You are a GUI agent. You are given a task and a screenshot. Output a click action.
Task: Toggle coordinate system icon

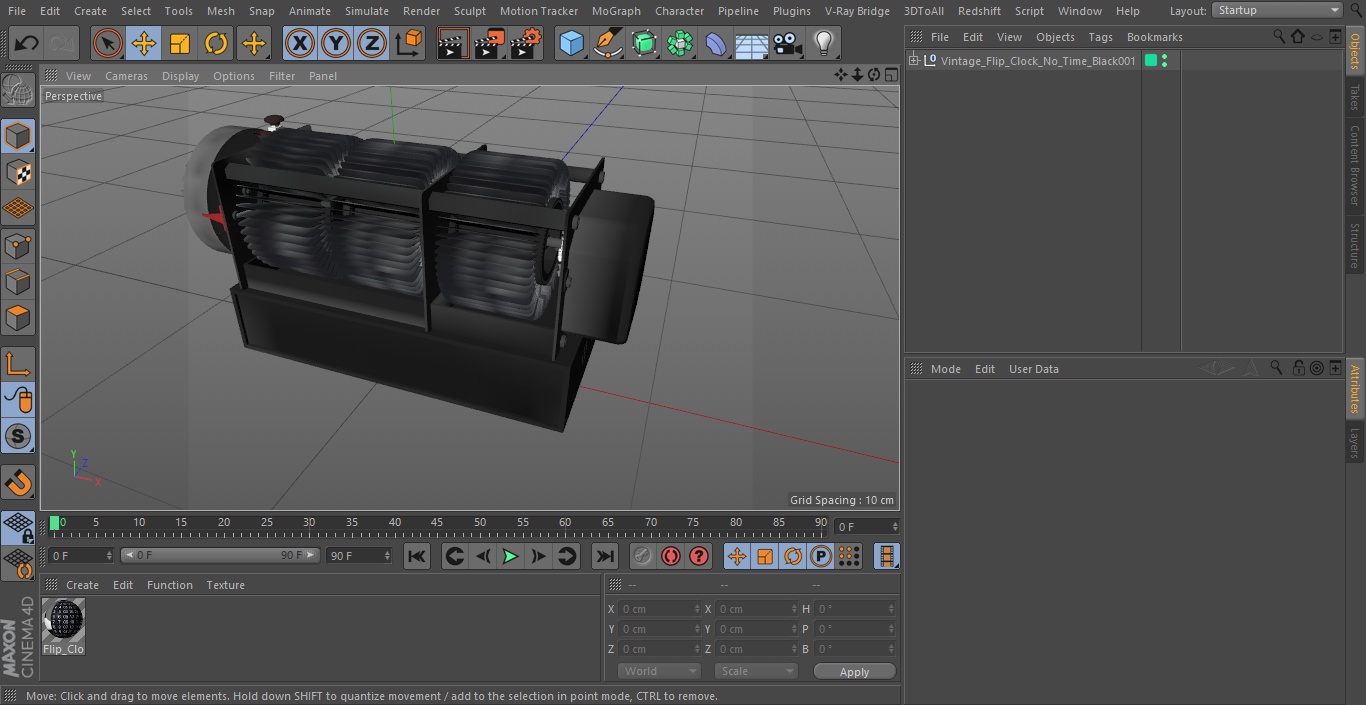tap(409, 43)
